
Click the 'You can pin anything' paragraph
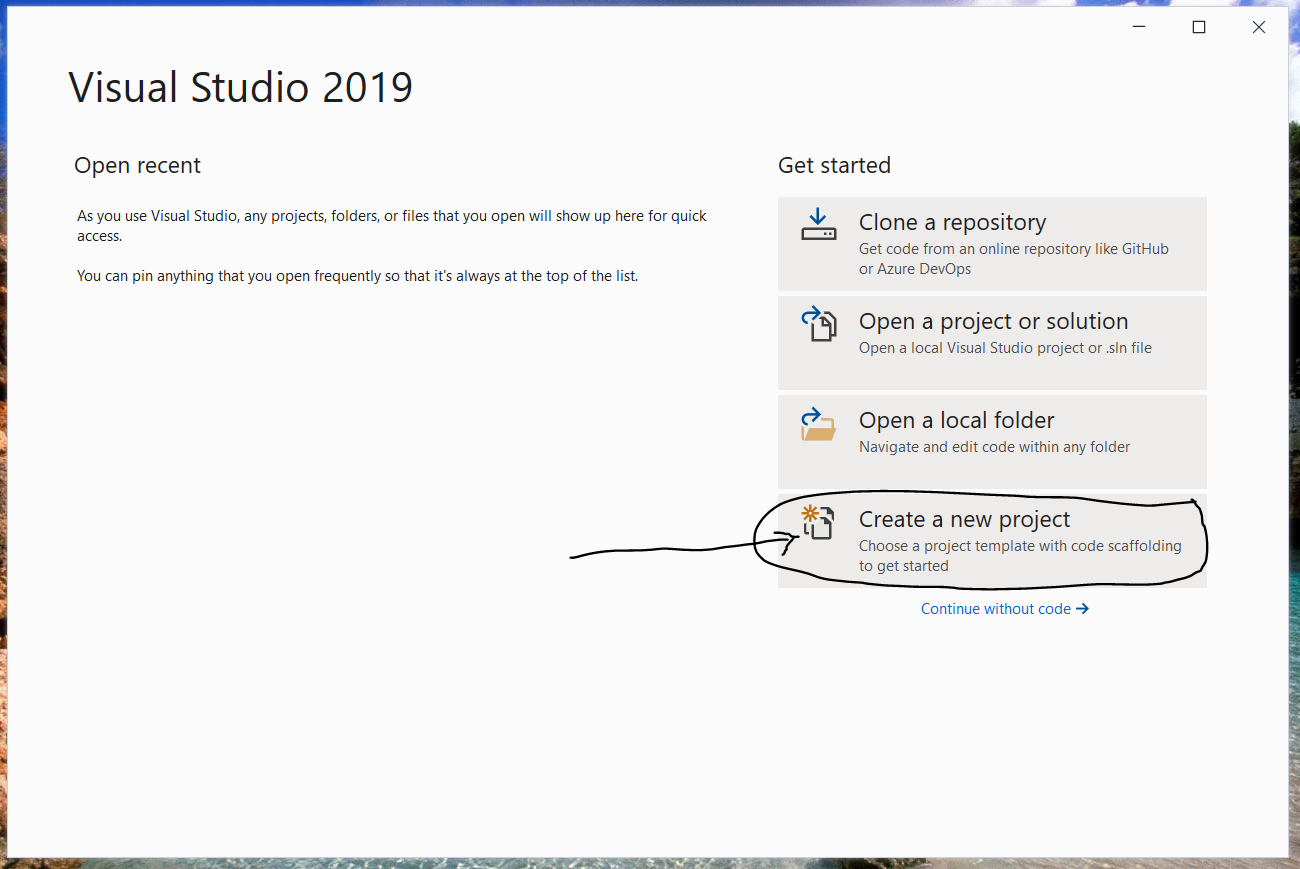[357, 276]
